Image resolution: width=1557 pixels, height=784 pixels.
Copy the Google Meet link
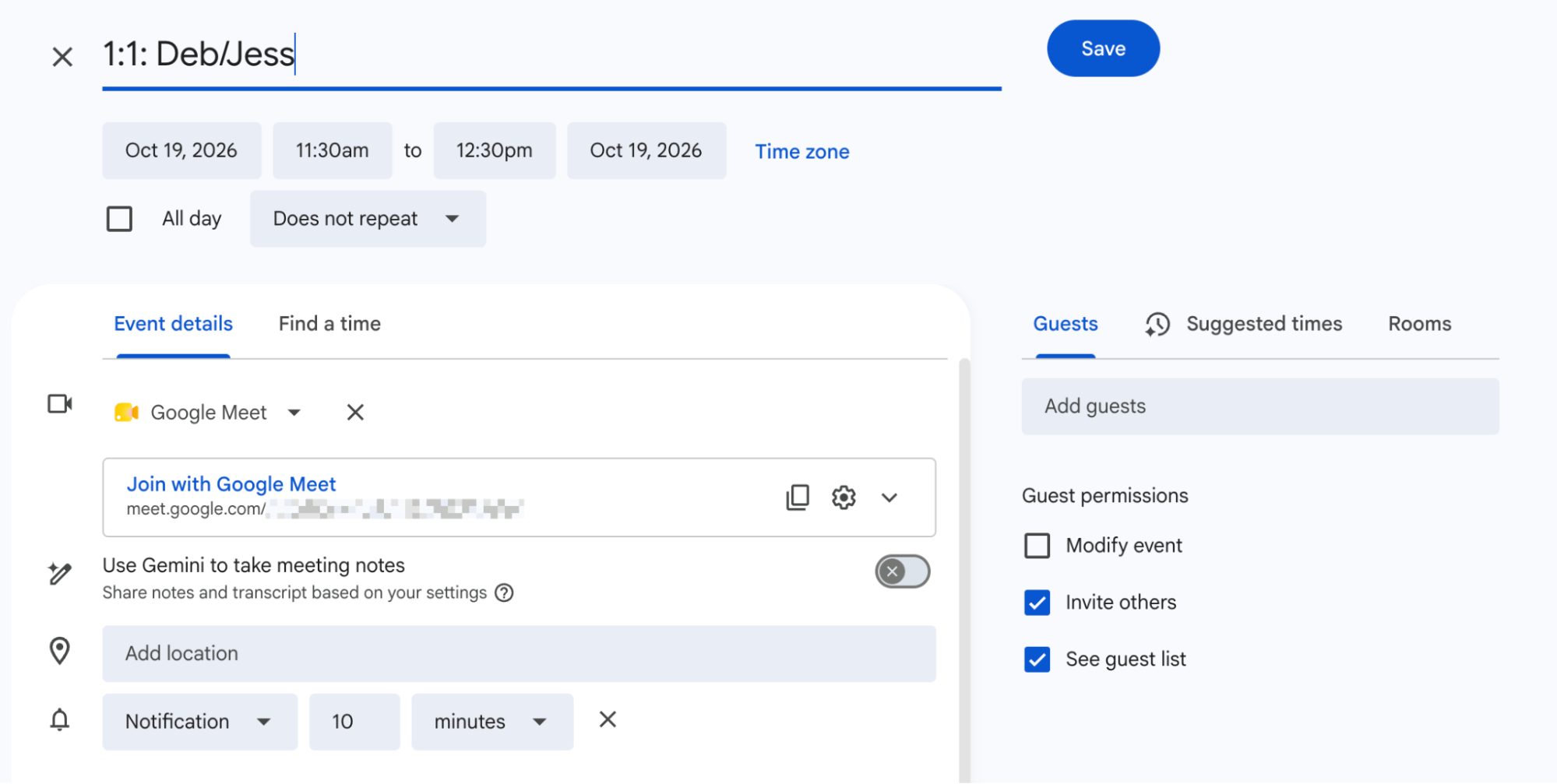coord(798,497)
